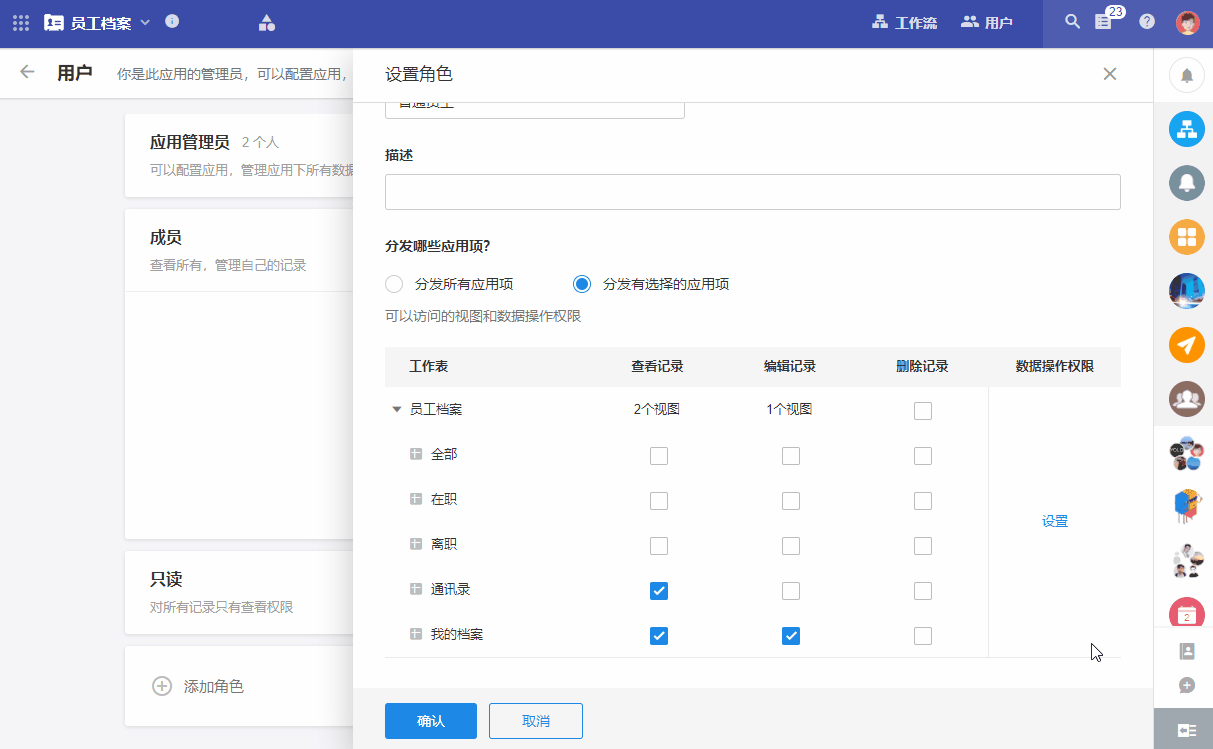Click the 设置 data permission link

[1054, 521]
